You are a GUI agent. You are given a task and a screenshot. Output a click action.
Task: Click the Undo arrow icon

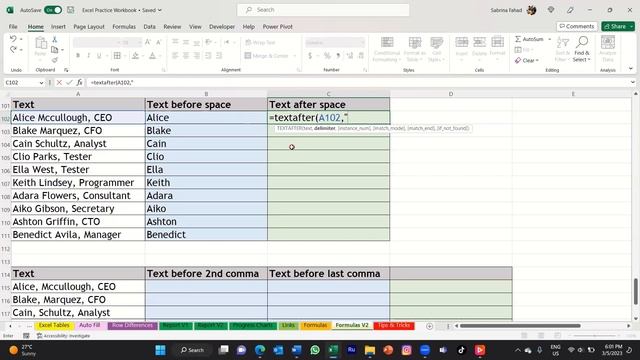[13, 39]
